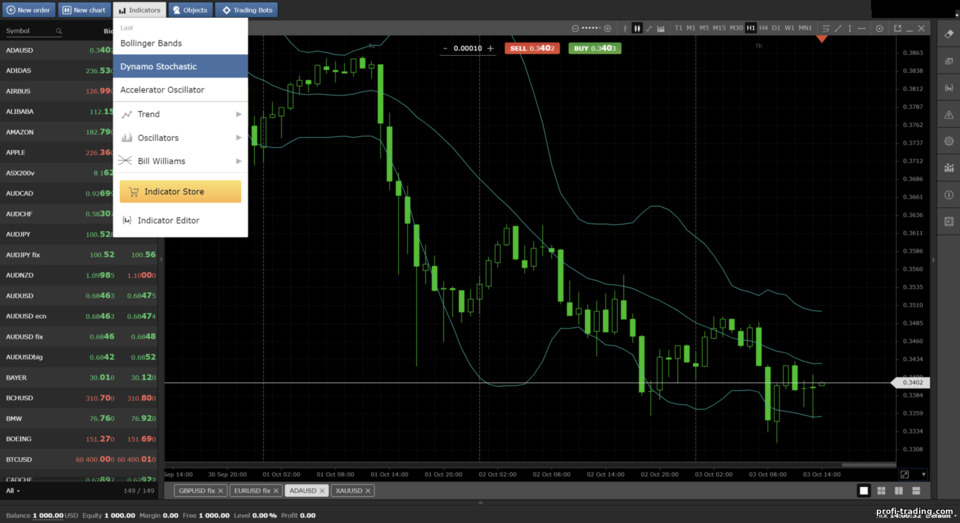Viewport: 960px width, 523px height.
Task: Click the bar chart statistics sidebar icon
Action: pos(949,168)
